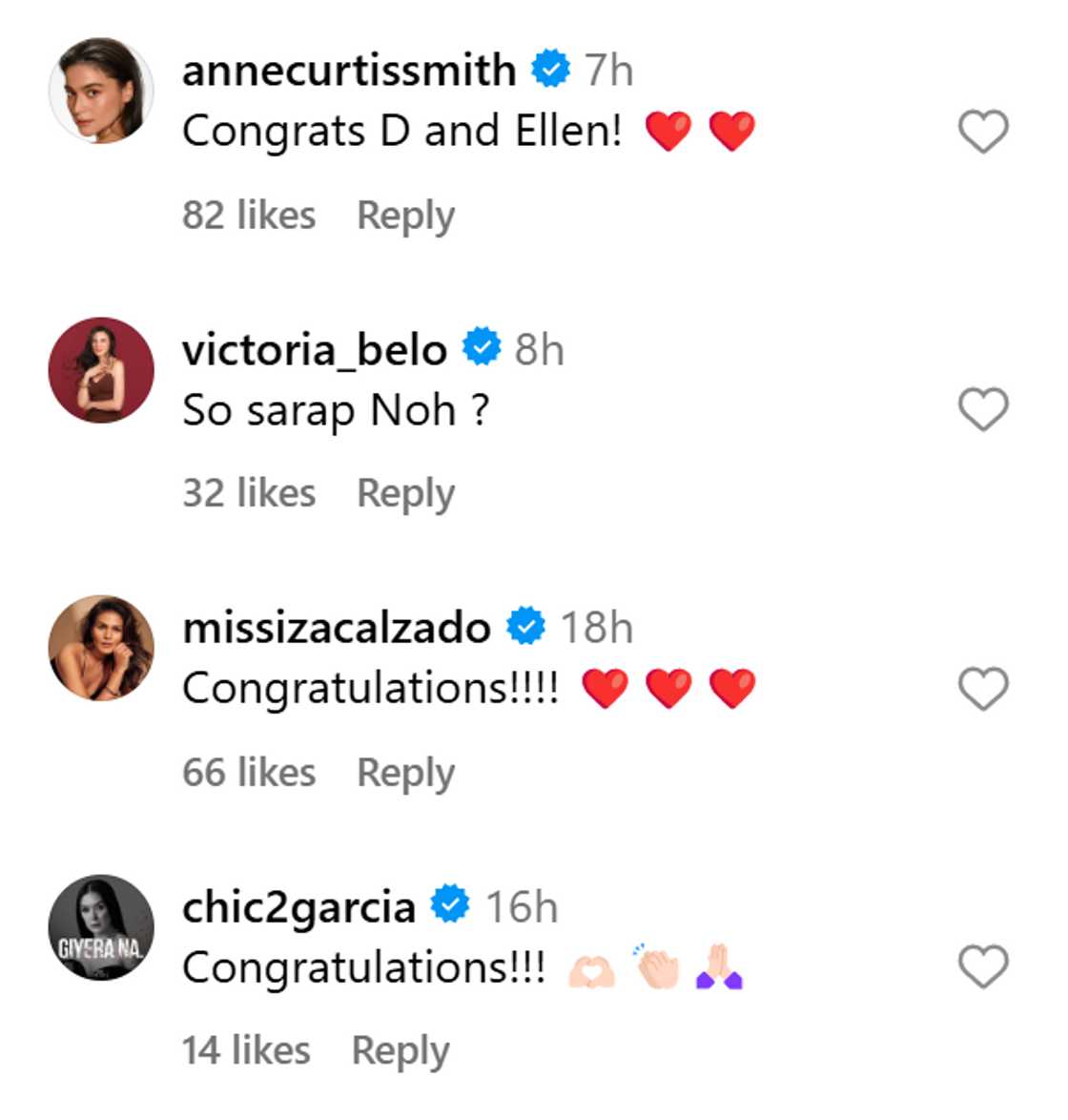Like annecurtissmith's comment with the heart

(x=982, y=132)
